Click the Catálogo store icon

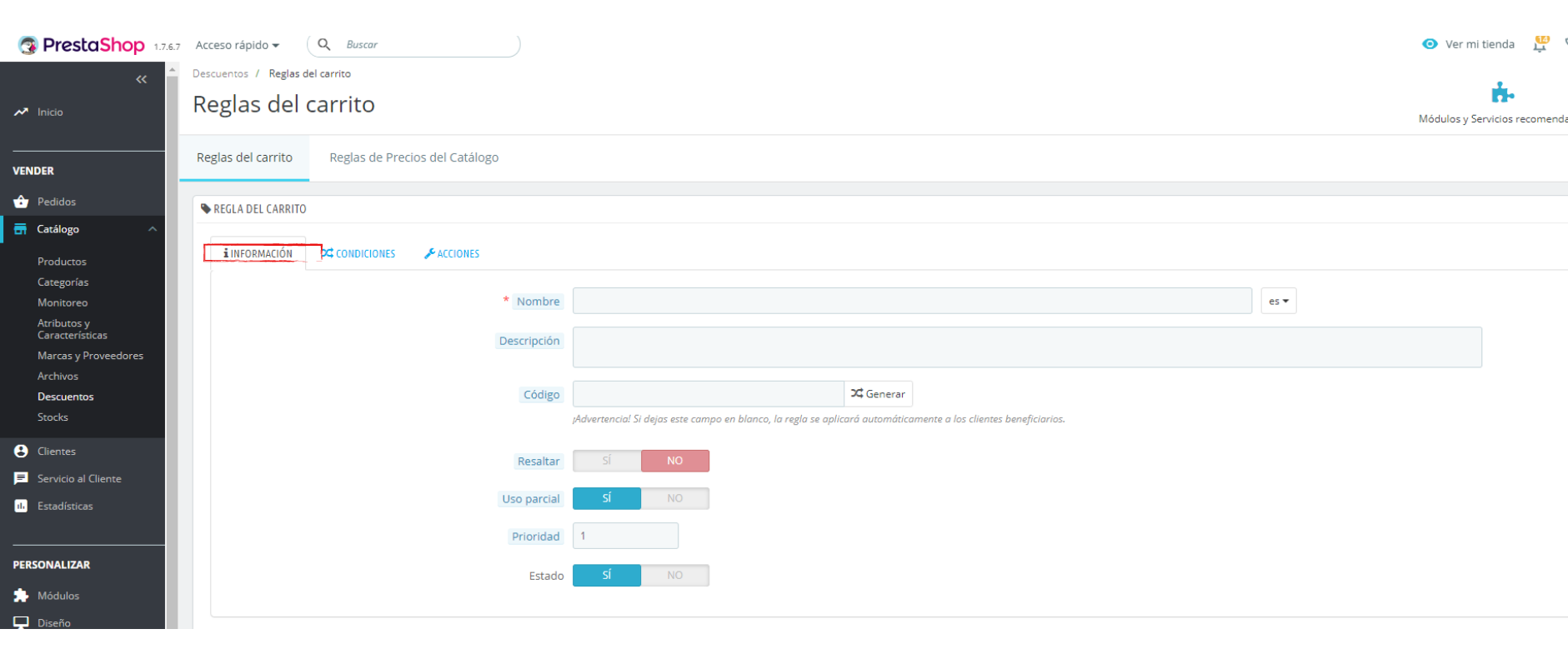coord(21,229)
